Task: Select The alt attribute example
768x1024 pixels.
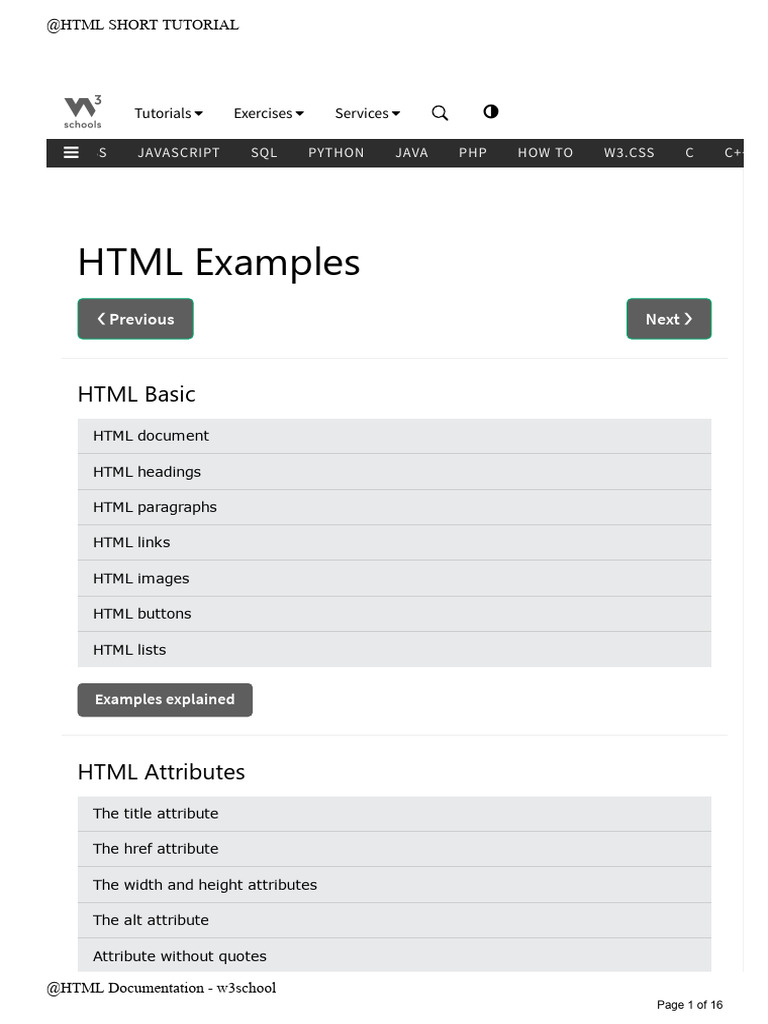Action: [151, 920]
